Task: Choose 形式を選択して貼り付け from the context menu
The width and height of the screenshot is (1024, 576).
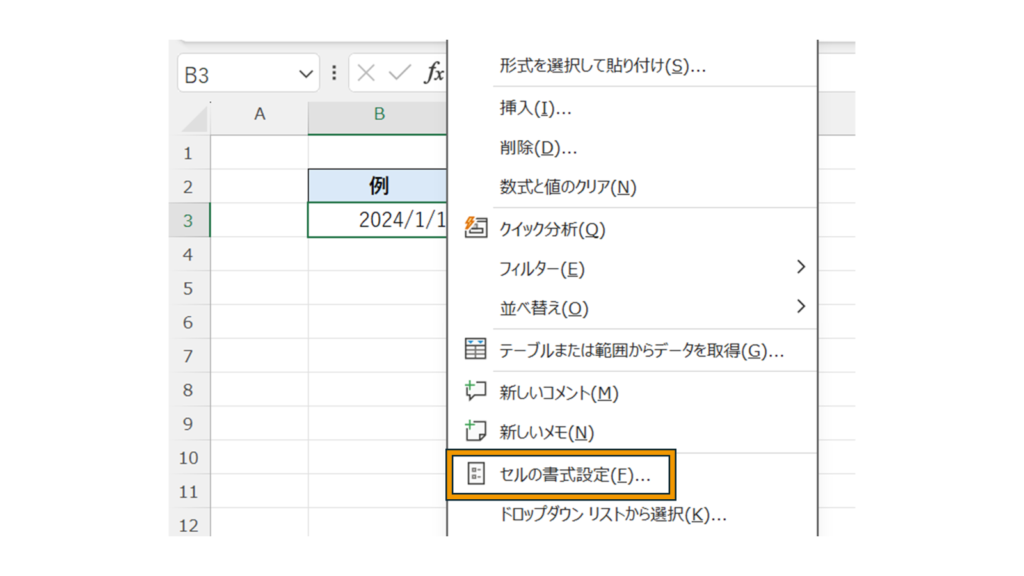Action: 602,67
